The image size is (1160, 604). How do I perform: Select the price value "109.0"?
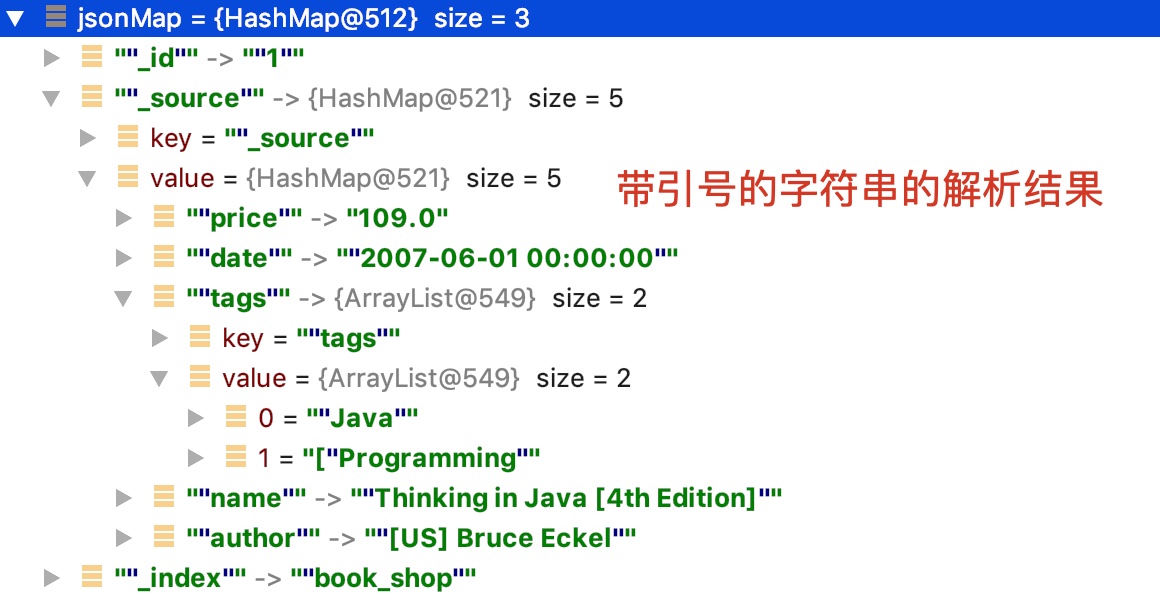[x=397, y=218]
